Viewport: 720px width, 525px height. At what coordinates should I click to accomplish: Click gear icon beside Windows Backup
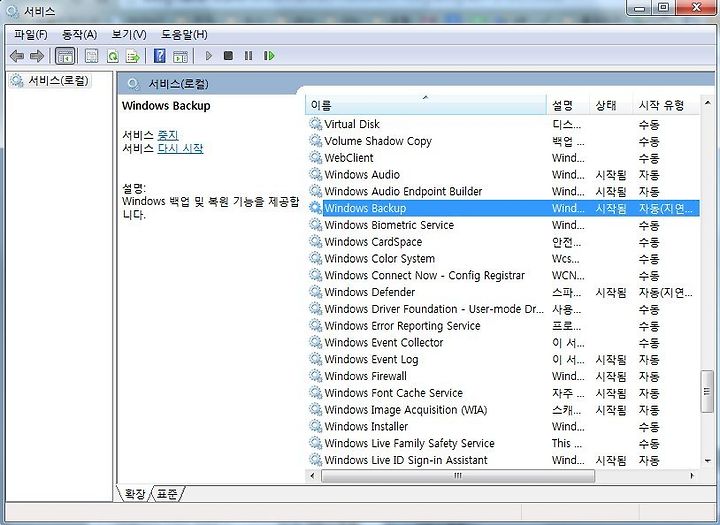315,208
